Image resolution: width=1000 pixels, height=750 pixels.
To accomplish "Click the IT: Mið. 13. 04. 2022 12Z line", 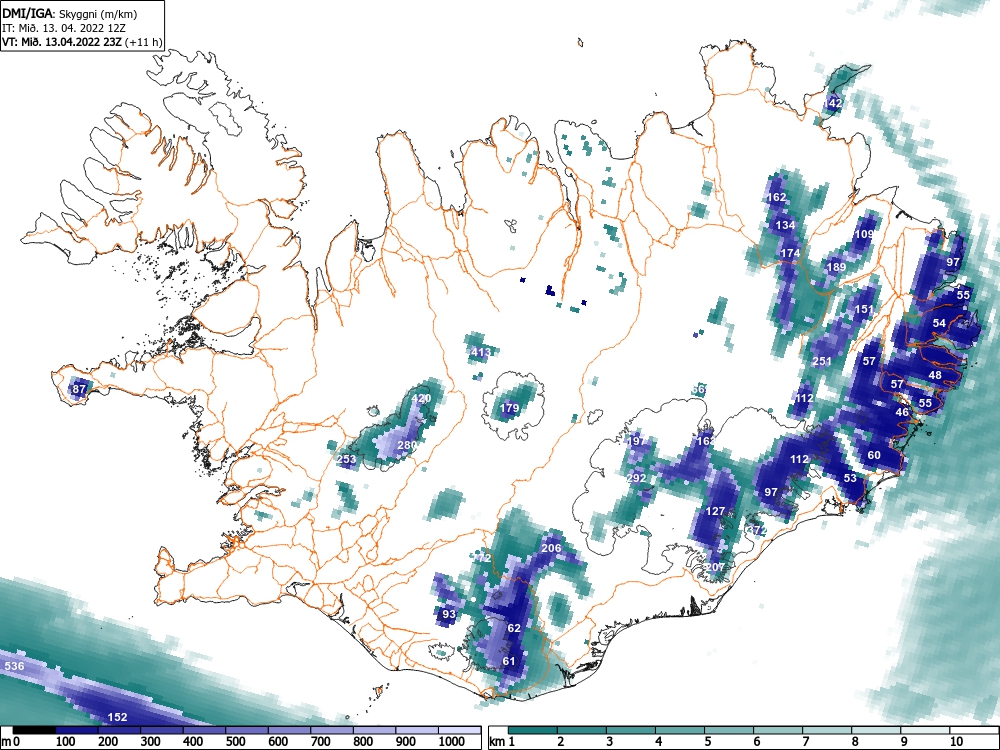I will (x=64, y=28).
